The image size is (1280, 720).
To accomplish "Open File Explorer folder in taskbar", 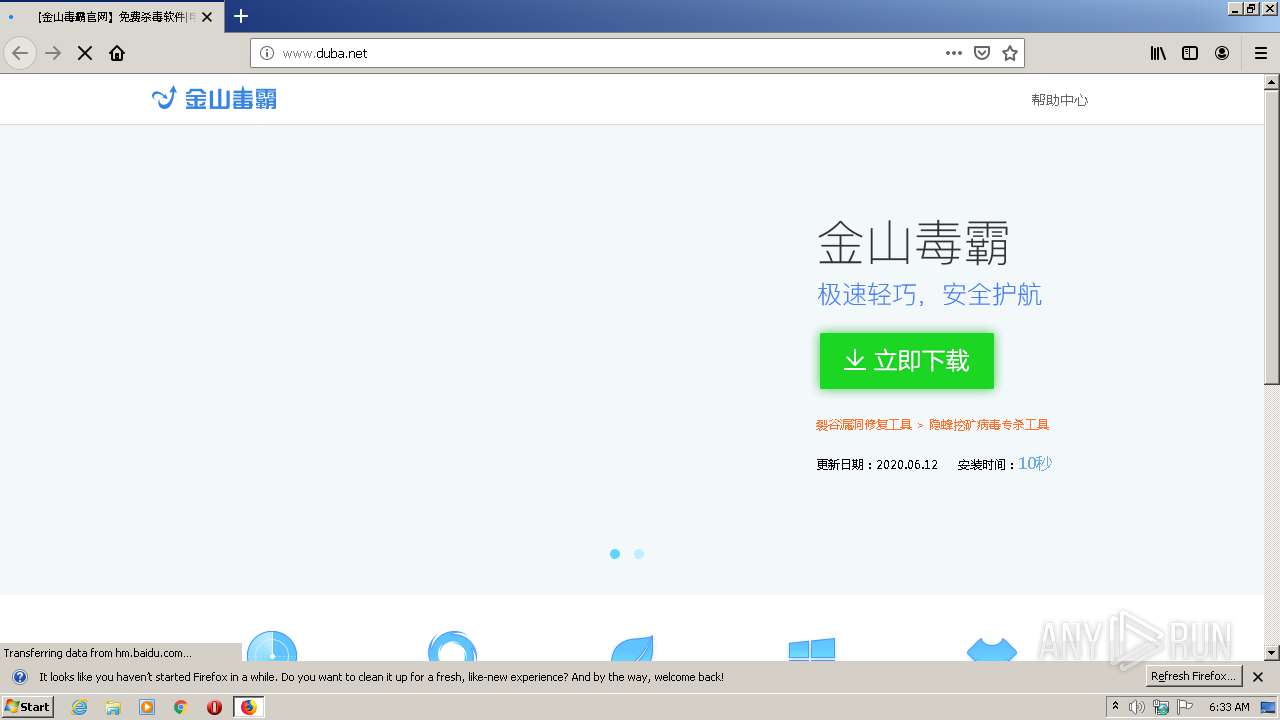I will [113, 707].
